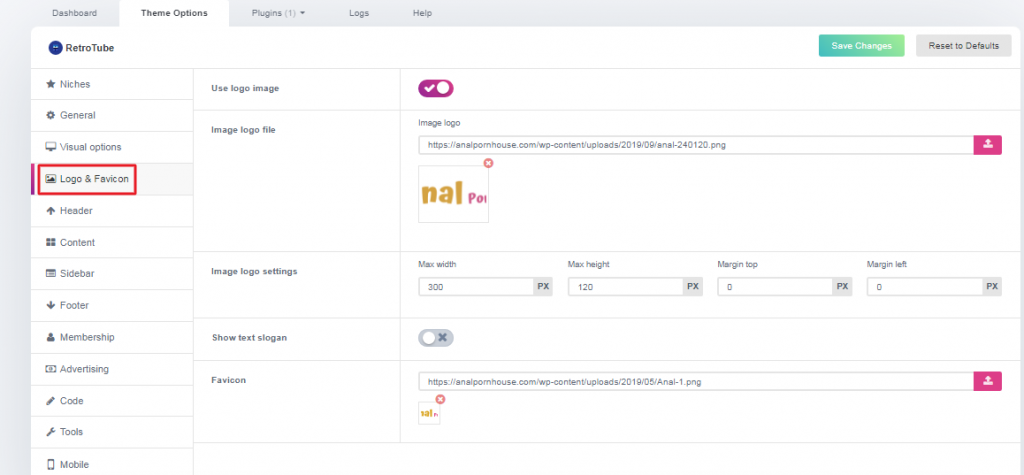Remove the favicon image with red X icon

coord(440,399)
